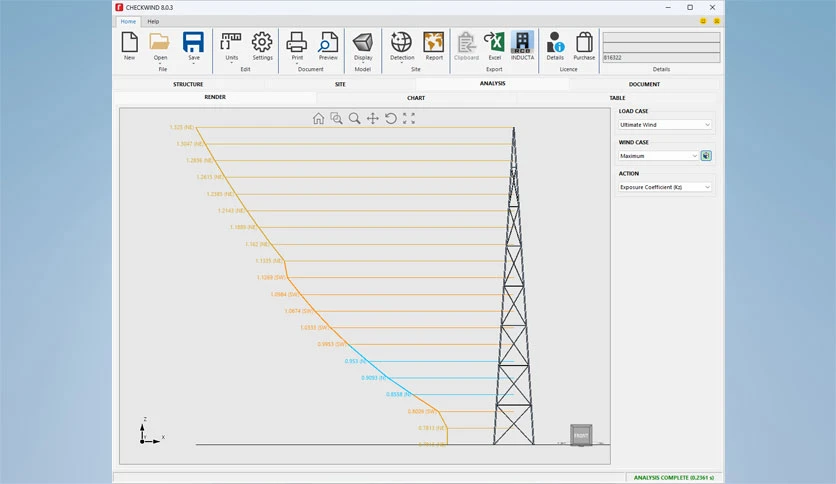Go to the SITE tab
The height and width of the screenshot is (484, 836).
pos(340,84)
